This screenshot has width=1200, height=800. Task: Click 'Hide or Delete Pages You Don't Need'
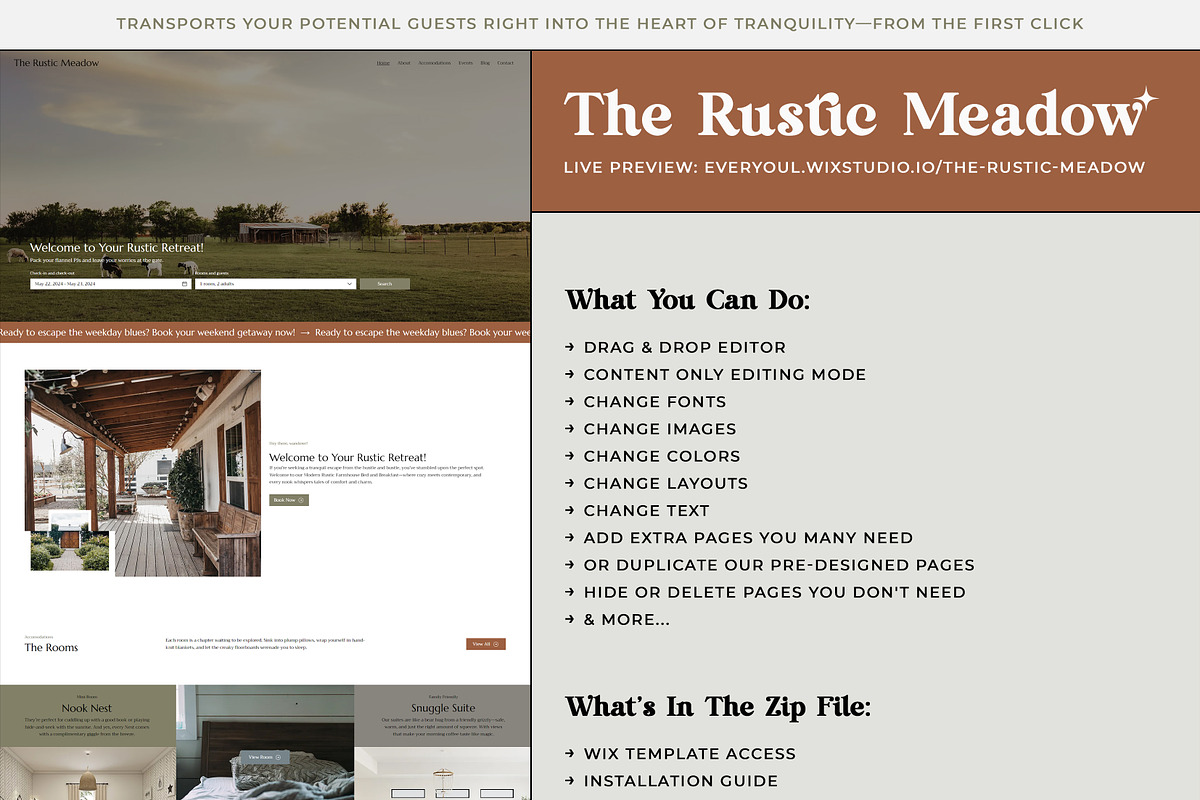click(775, 592)
